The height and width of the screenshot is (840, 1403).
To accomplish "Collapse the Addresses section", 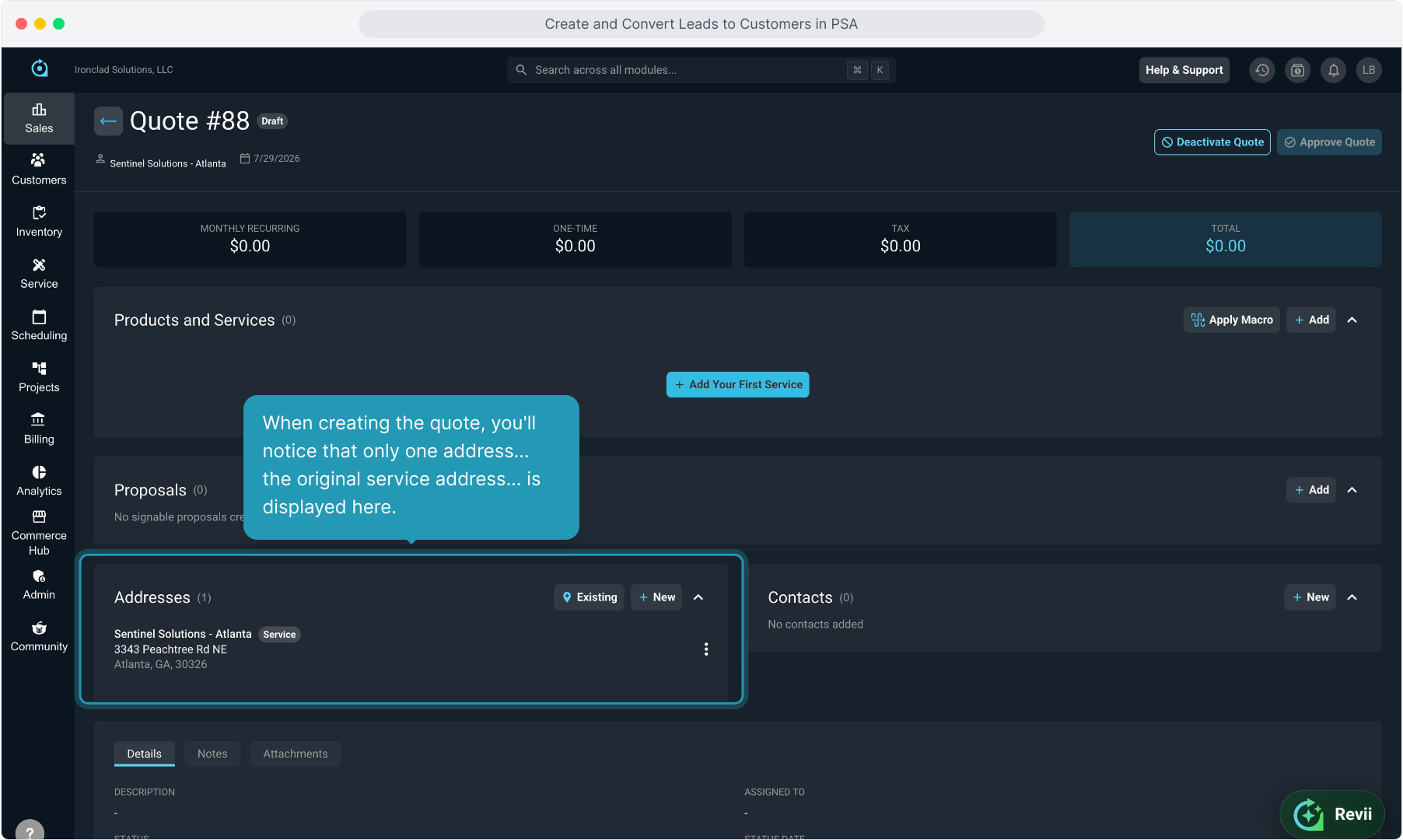I will tap(698, 597).
